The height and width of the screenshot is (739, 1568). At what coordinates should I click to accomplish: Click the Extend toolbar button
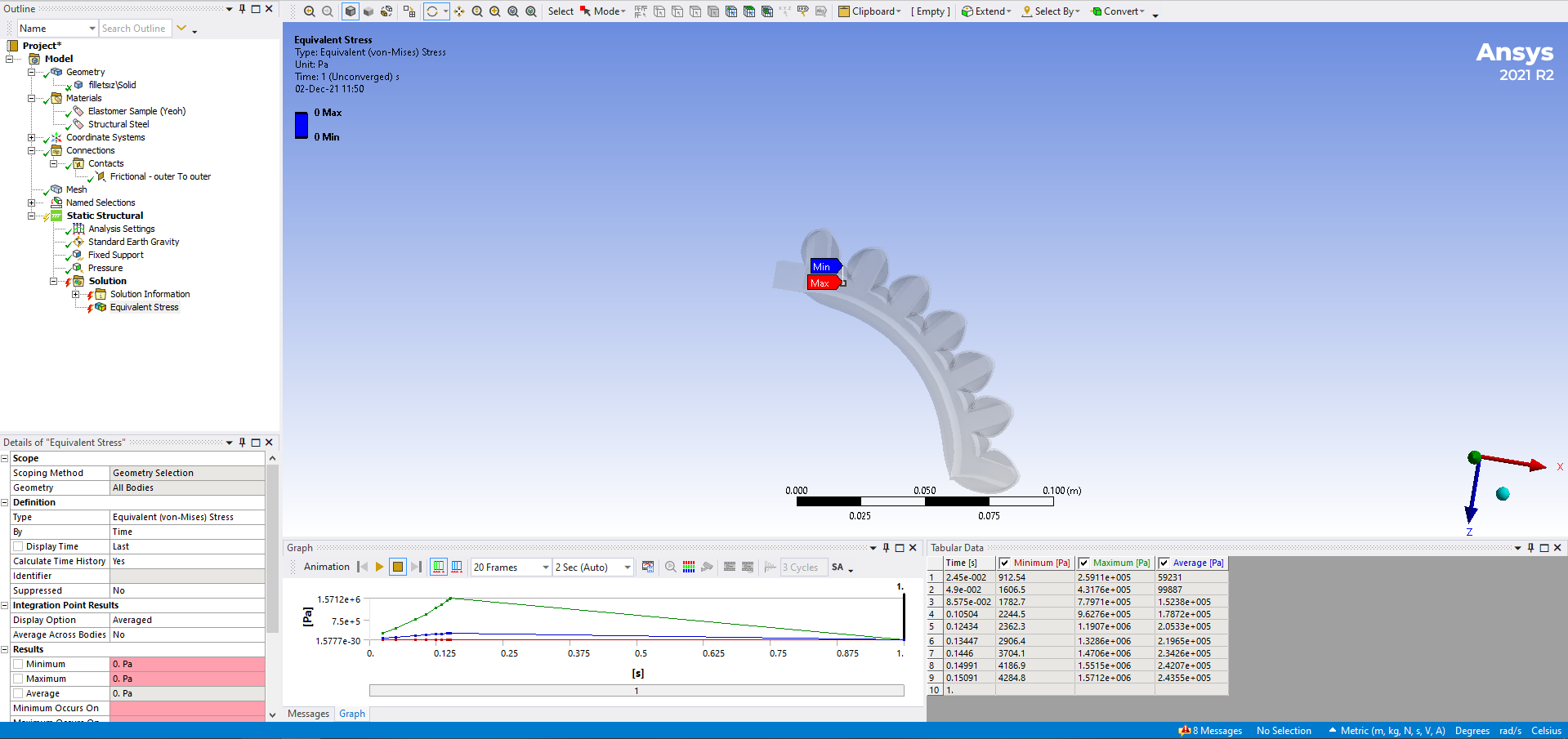click(x=986, y=11)
